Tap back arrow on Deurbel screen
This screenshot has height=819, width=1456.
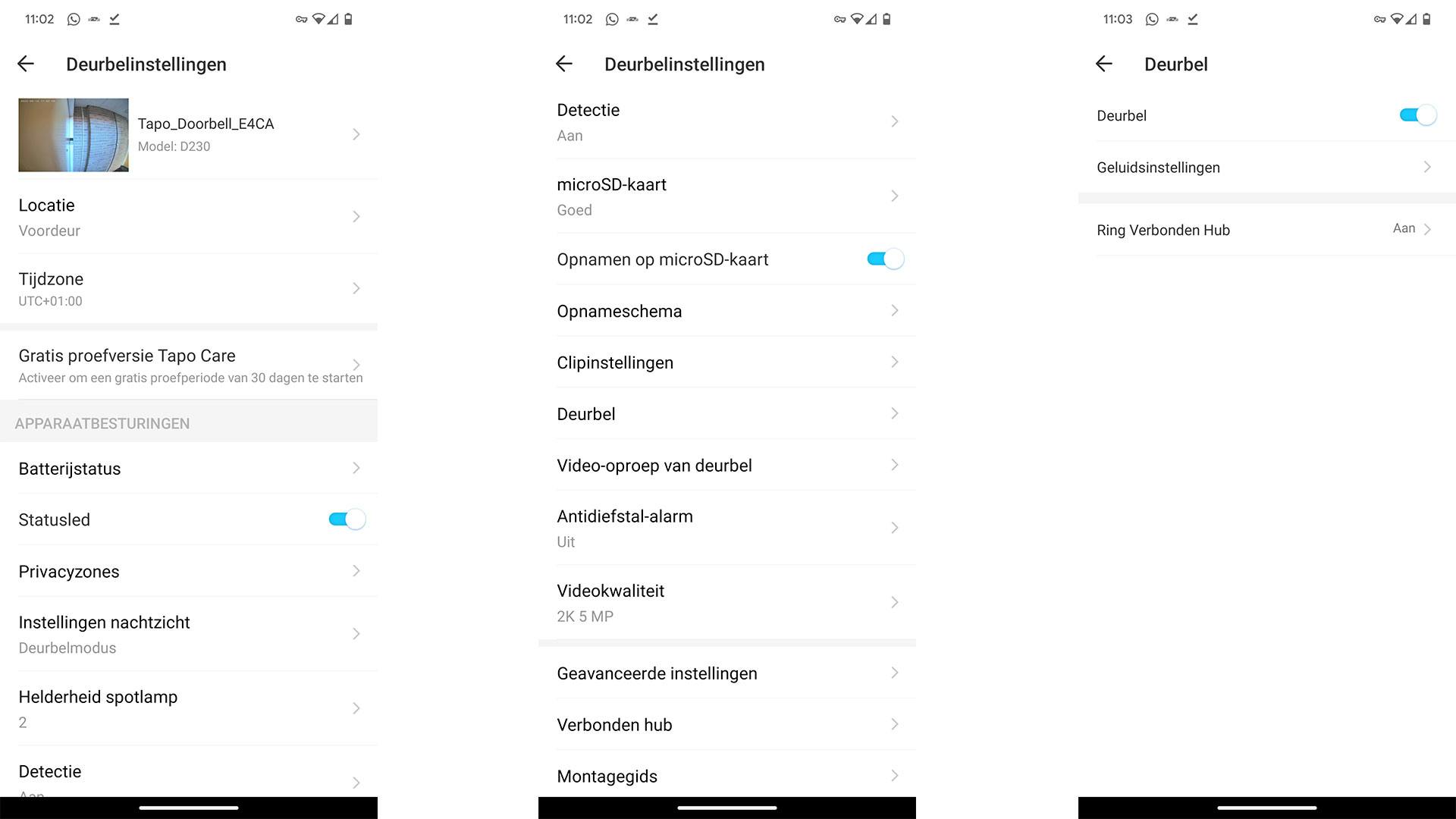pos(1104,64)
